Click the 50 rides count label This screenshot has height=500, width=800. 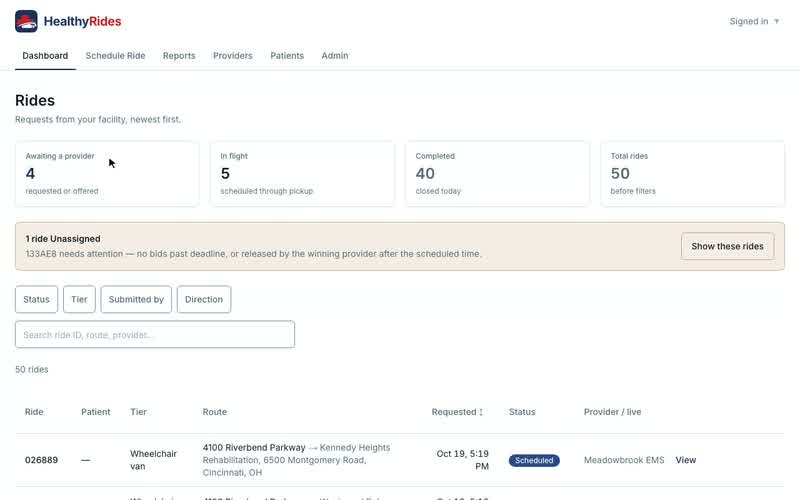32,369
